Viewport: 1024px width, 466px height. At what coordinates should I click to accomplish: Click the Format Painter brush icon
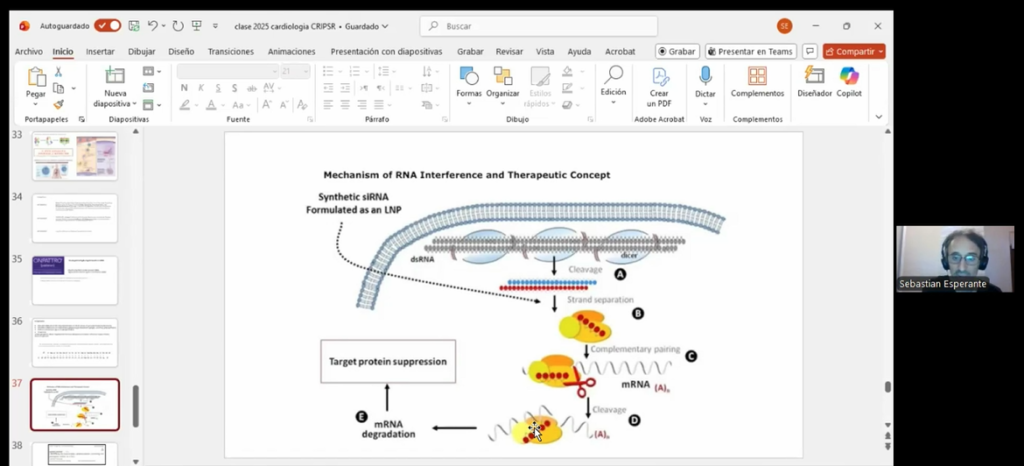(x=59, y=104)
